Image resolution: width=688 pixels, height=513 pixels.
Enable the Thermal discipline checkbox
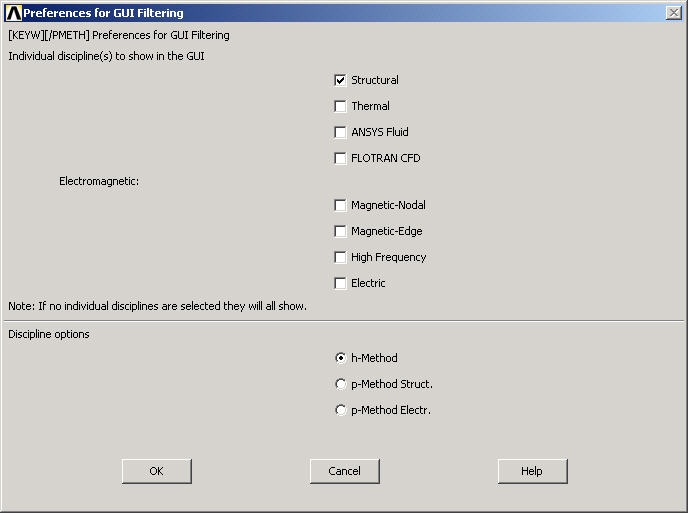pyautogui.click(x=340, y=106)
